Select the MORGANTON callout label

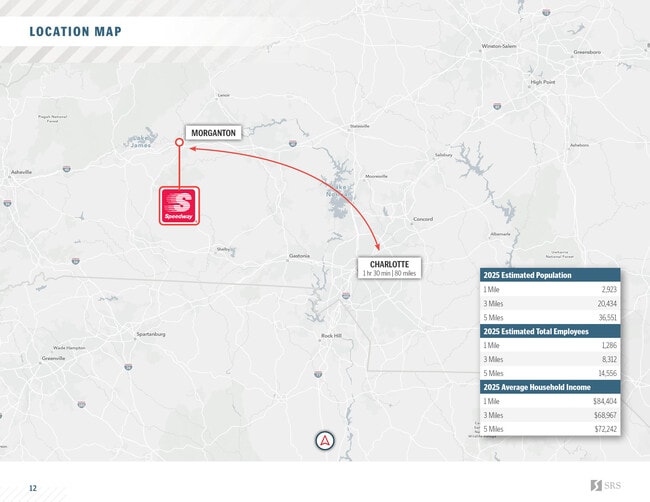point(212,132)
